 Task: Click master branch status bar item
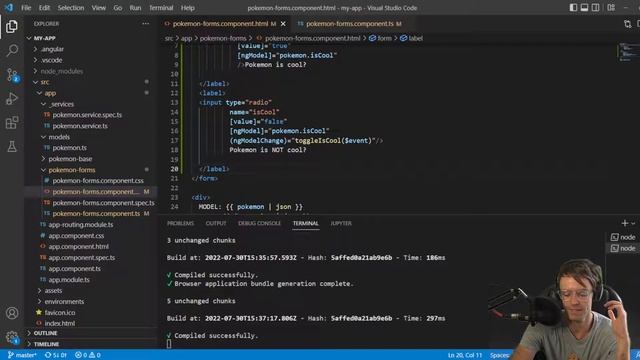click(22, 355)
